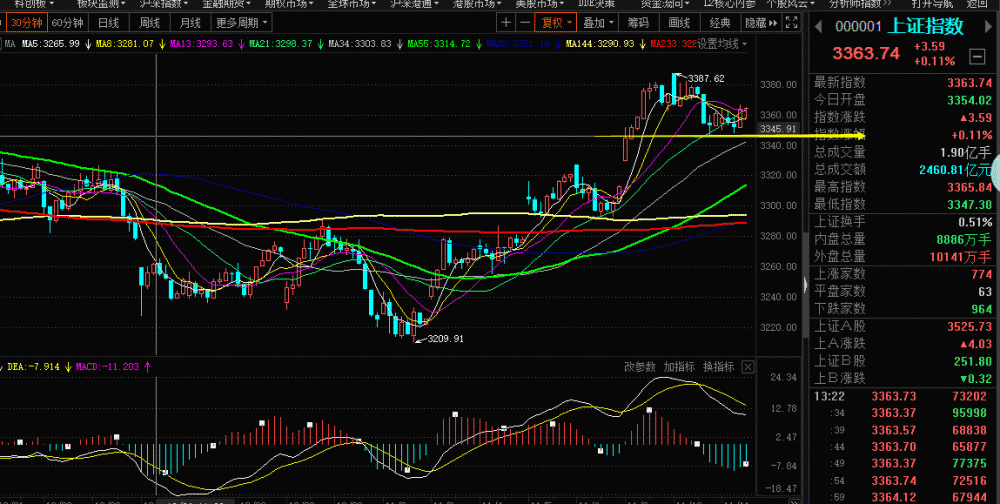Click the magenta arrow after MA13:3293.63
Image resolution: width=1000 pixels, height=504 pixels.
tap(240, 44)
